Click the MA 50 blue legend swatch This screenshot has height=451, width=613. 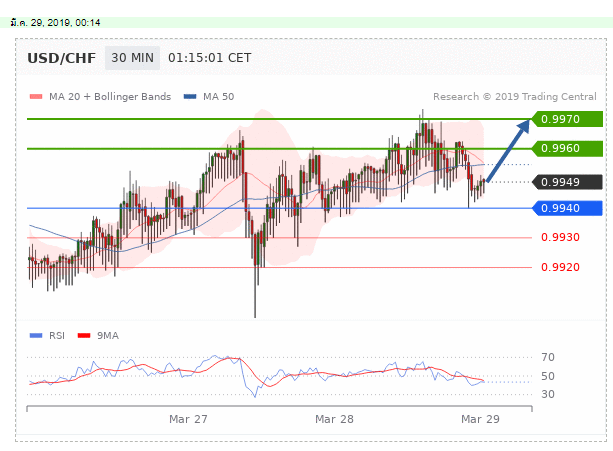(x=190, y=97)
